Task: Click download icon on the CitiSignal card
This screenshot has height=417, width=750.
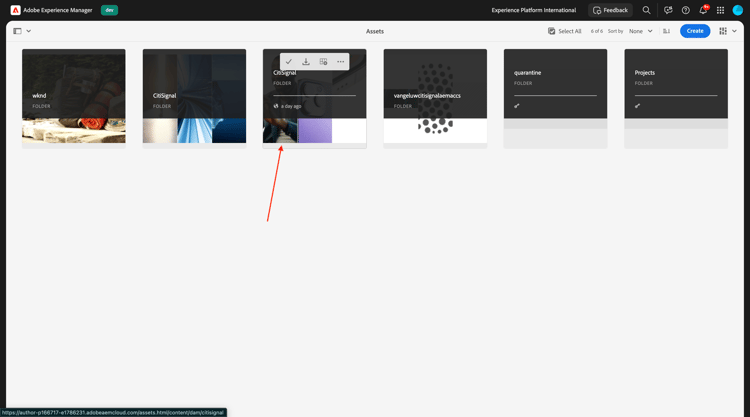Action: 306,62
